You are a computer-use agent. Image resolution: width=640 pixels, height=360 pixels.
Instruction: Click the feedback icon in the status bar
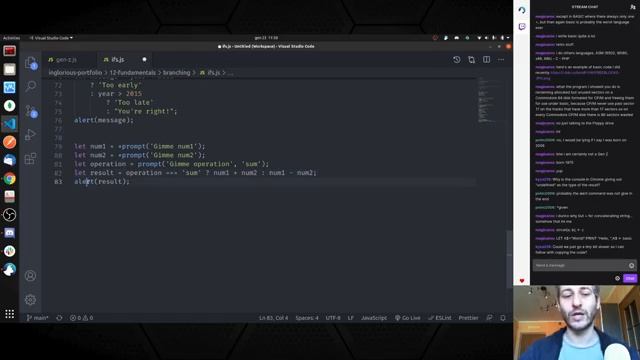click(x=489, y=318)
